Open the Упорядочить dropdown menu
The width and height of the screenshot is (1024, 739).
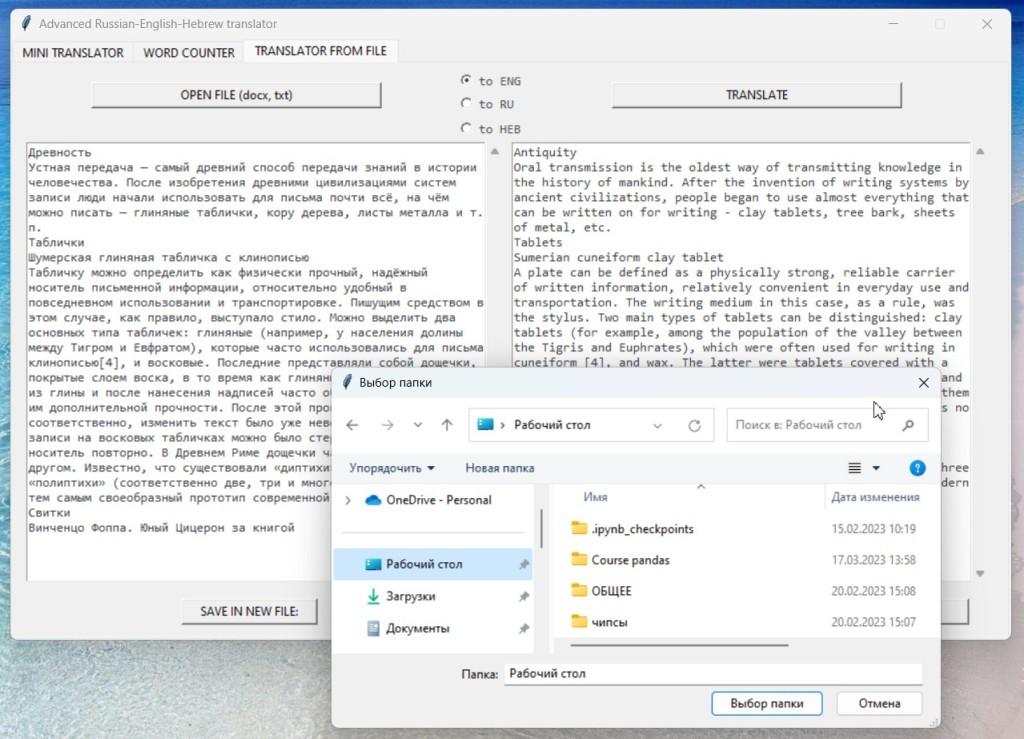392,468
